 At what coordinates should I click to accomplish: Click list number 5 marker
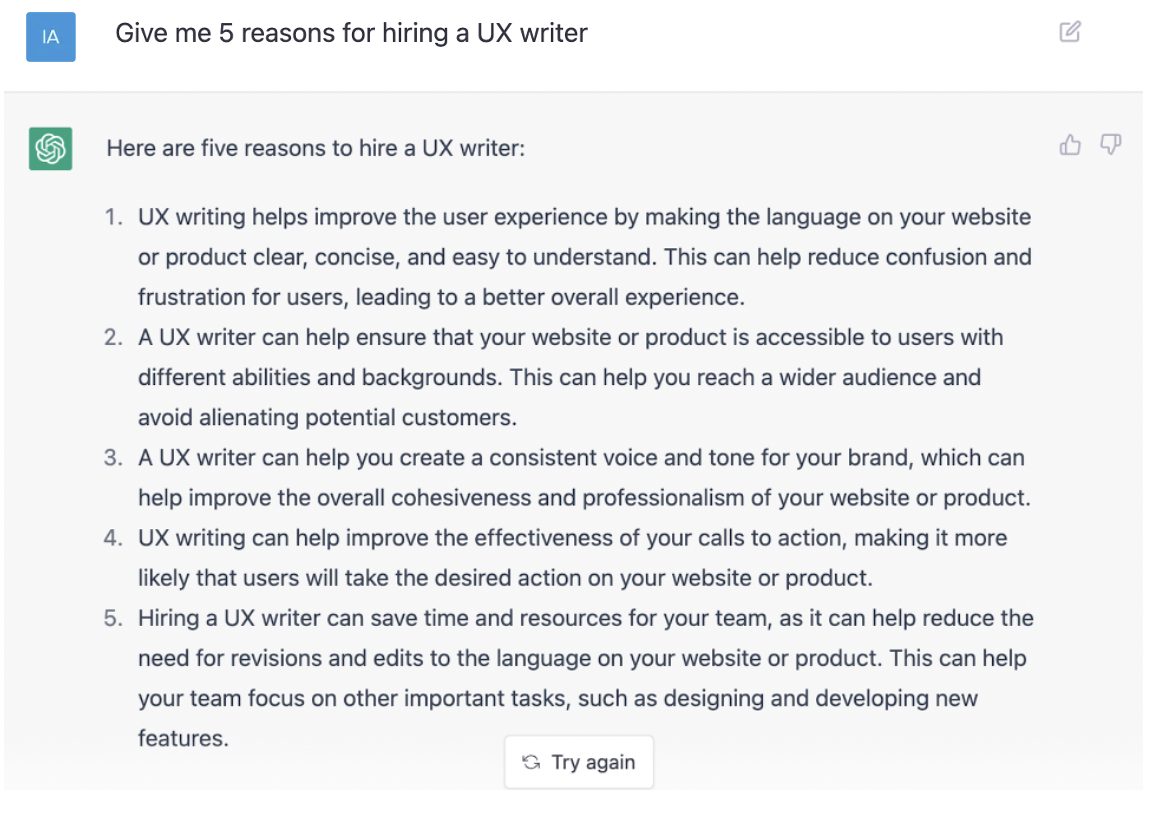(114, 617)
